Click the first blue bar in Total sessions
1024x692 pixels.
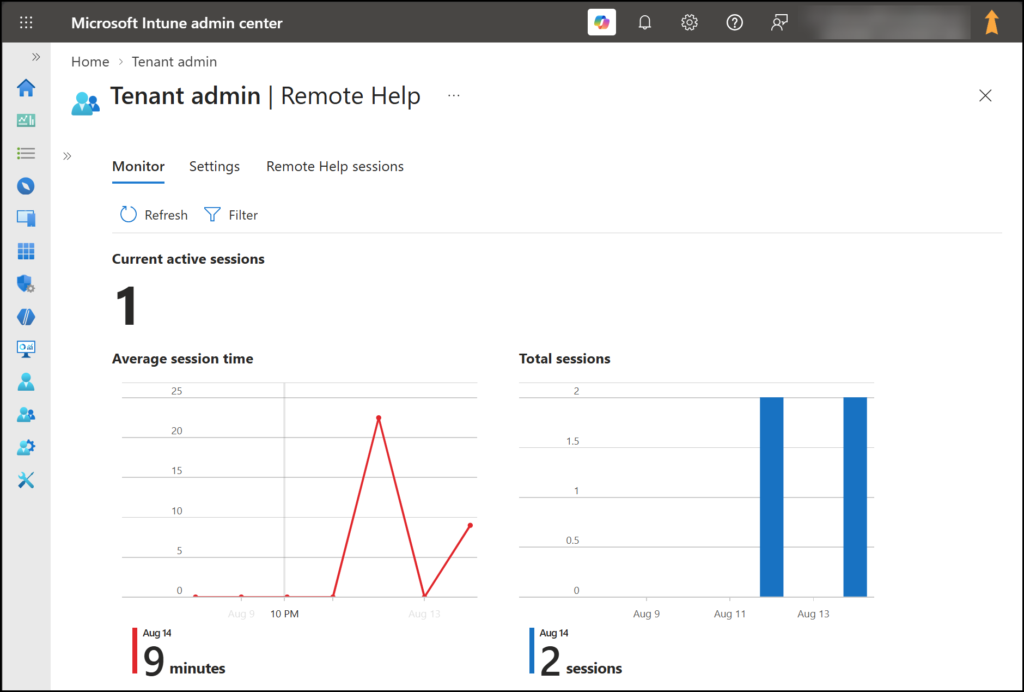click(x=771, y=497)
